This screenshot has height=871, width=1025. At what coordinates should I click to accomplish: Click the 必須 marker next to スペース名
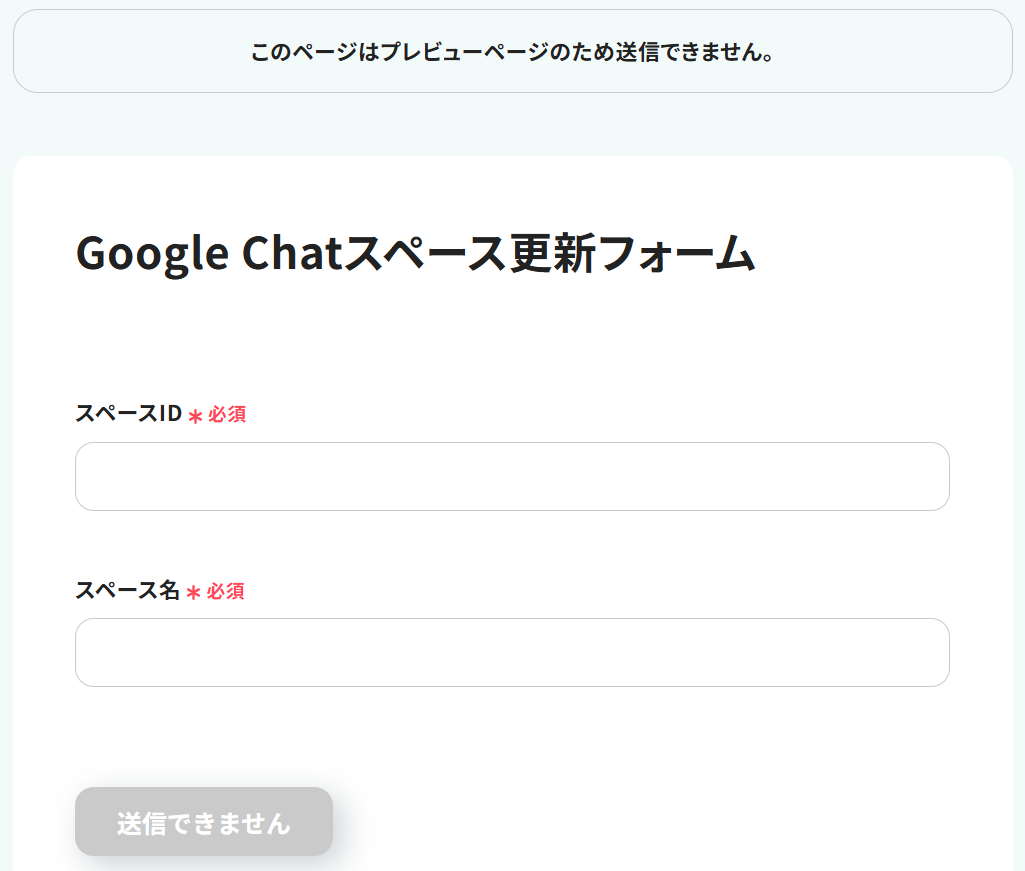click(226, 592)
